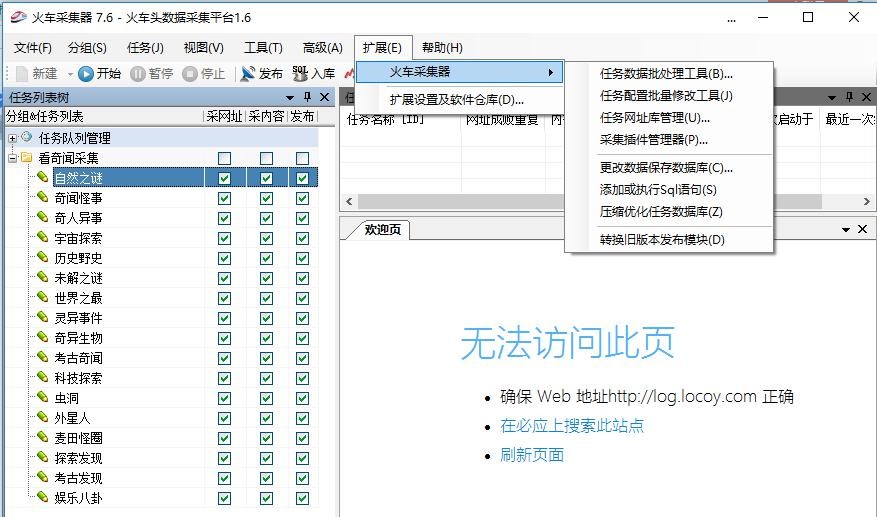Click the tag icon beside 世界之最
The height and width of the screenshot is (517, 877).
[43, 297]
